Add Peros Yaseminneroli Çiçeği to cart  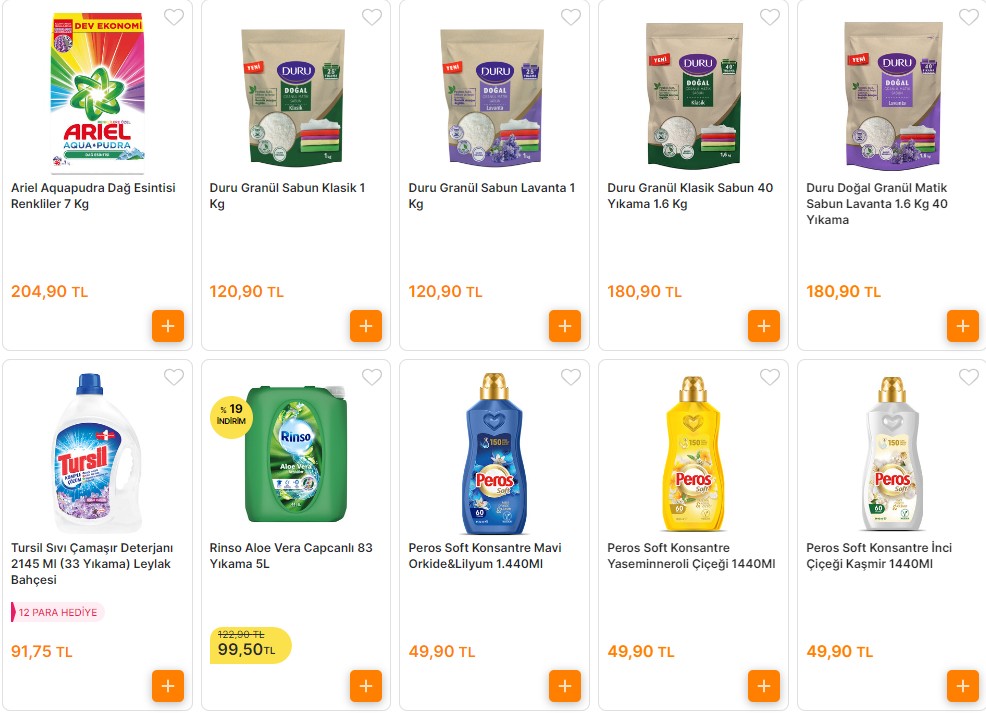pos(764,686)
